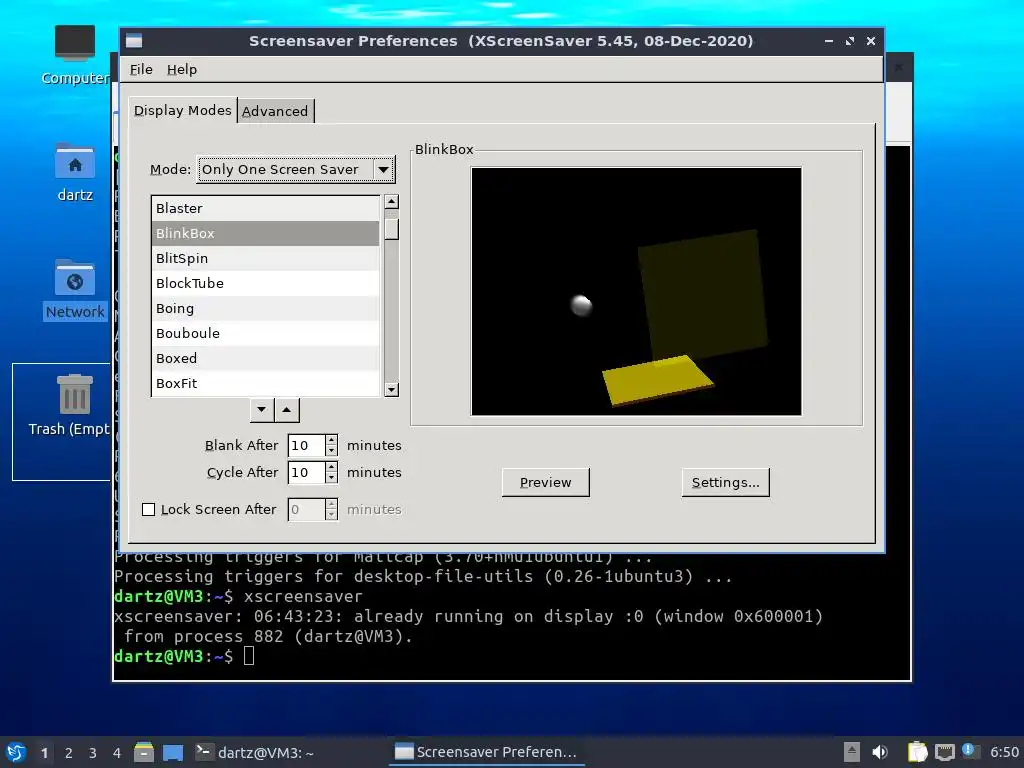Open the file manager from taskbar

(x=144, y=752)
